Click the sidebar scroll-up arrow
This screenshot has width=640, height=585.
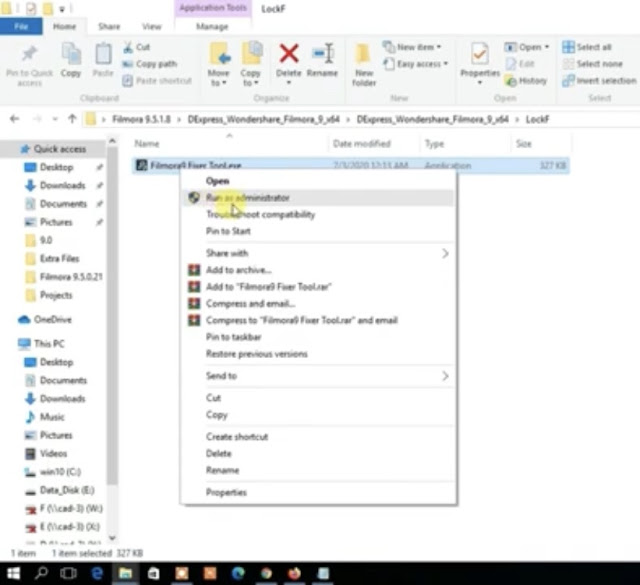[112, 141]
